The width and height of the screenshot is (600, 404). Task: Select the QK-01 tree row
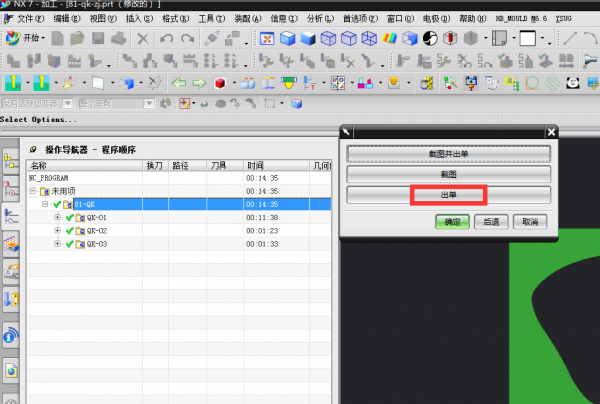click(179, 217)
